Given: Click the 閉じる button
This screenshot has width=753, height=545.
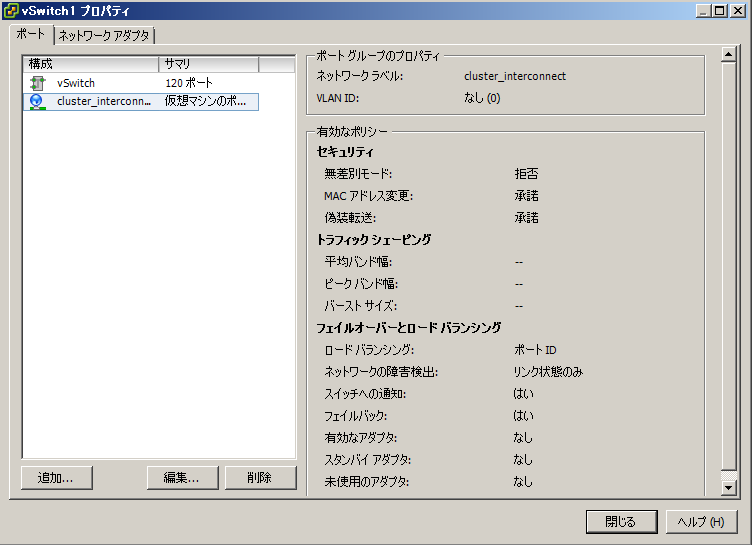Looking at the screenshot, I should tap(621, 521).
